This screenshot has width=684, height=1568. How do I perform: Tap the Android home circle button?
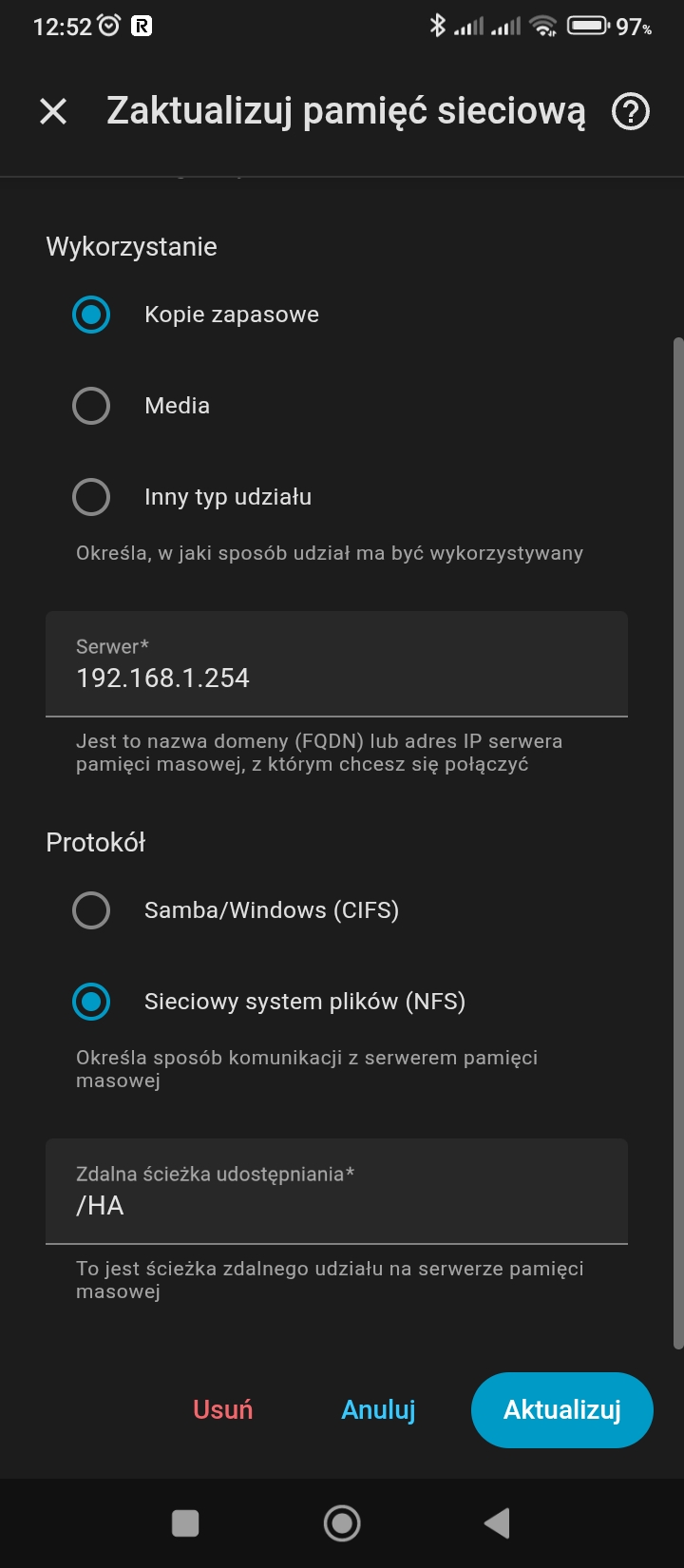click(x=342, y=1523)
